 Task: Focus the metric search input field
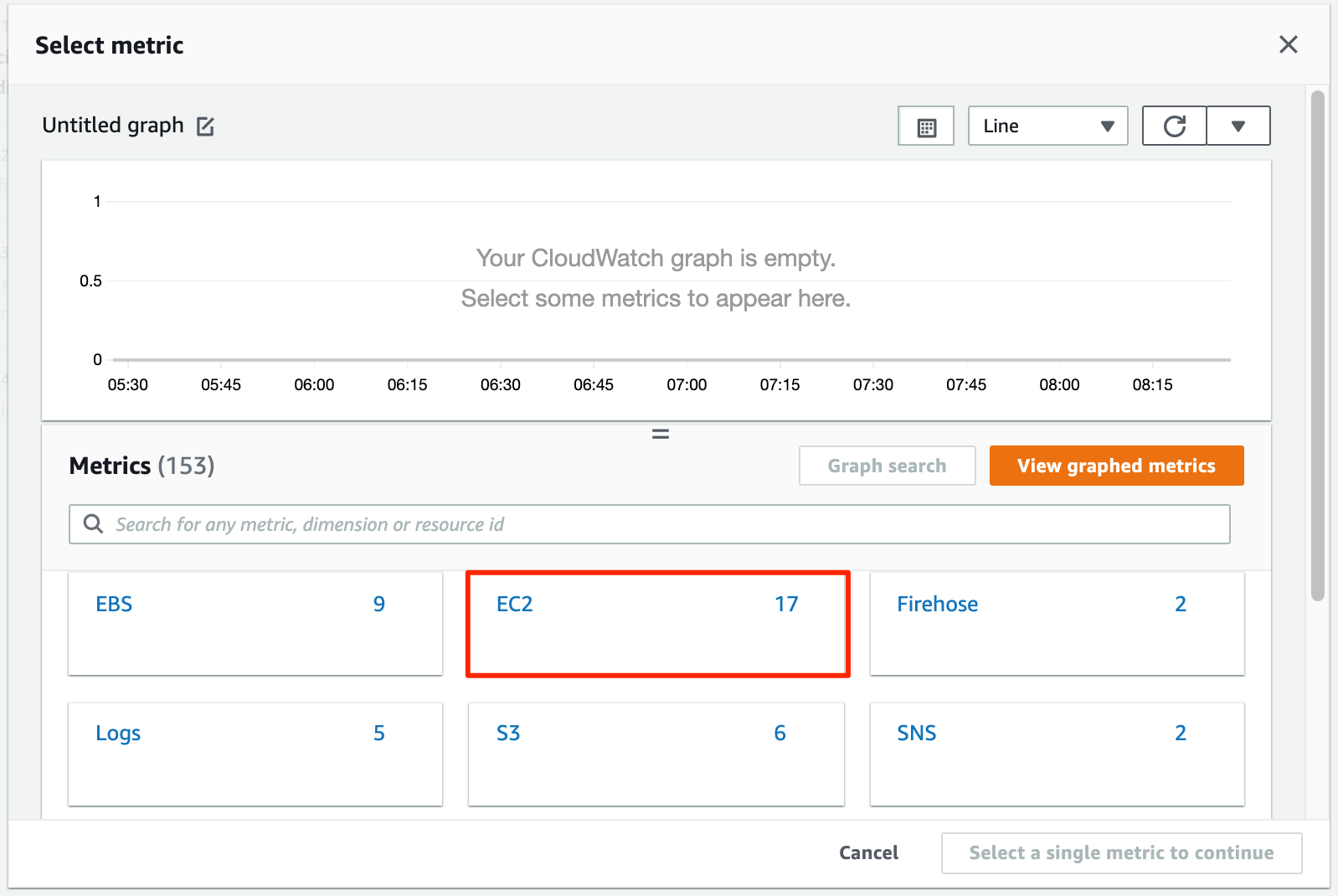650,524
